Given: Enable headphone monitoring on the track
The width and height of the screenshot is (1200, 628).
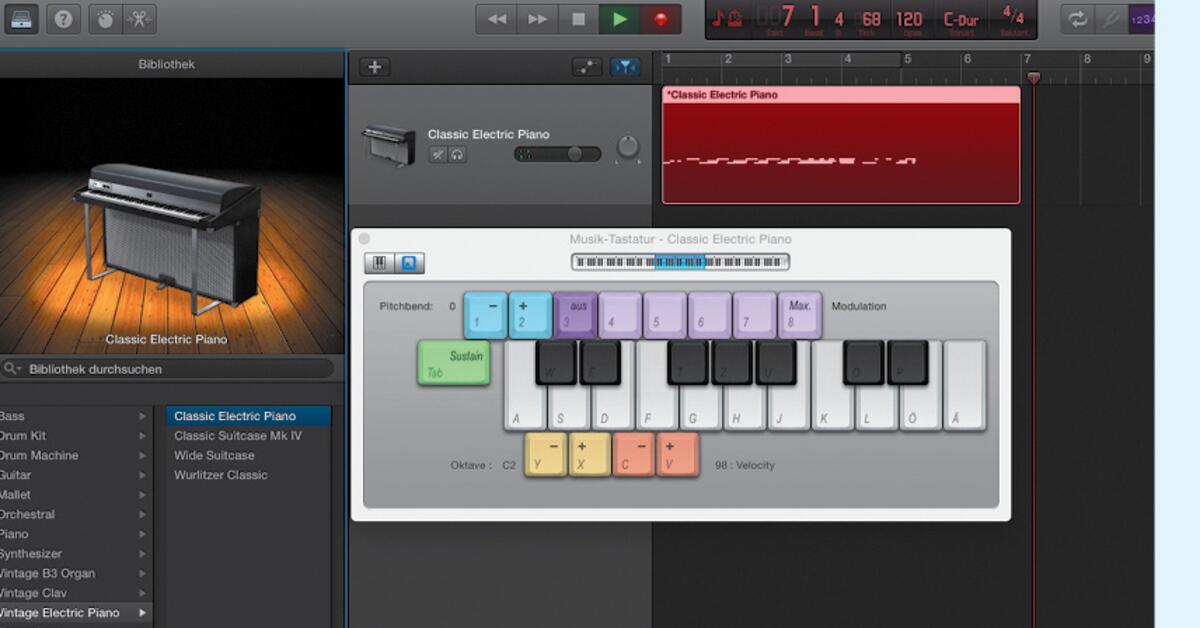Looking at the screenshot, I should [456, 152].
